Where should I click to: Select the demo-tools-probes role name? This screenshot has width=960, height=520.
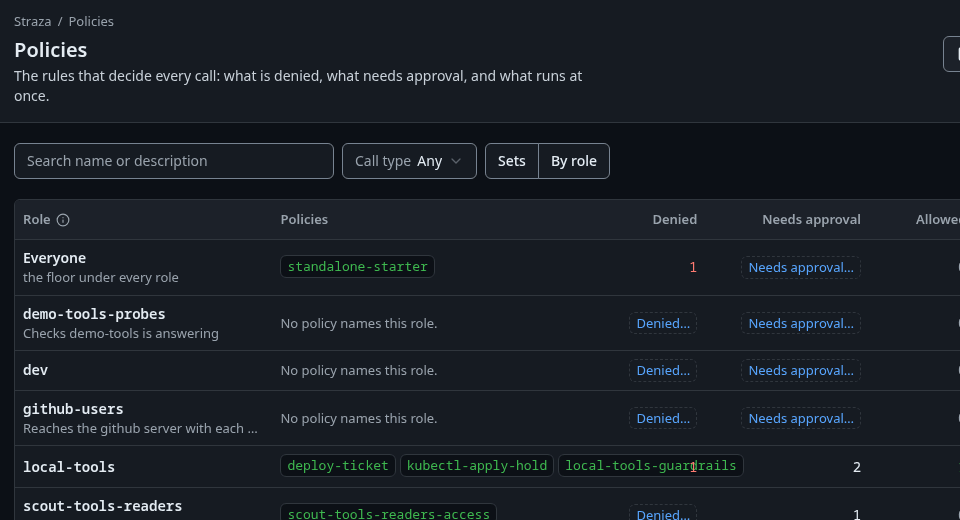[94, 314]
